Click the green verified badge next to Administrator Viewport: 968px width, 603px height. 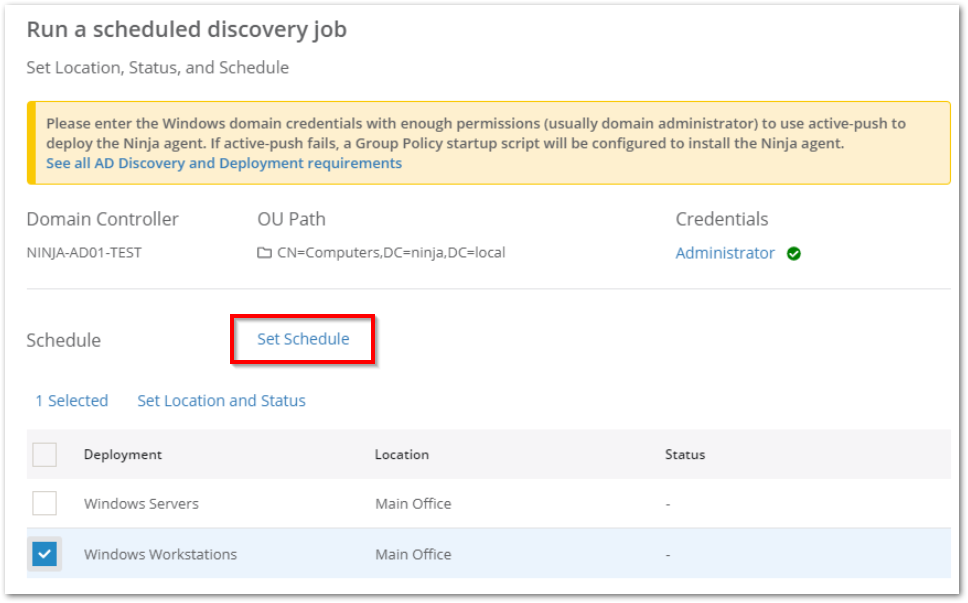click(794, 253)
